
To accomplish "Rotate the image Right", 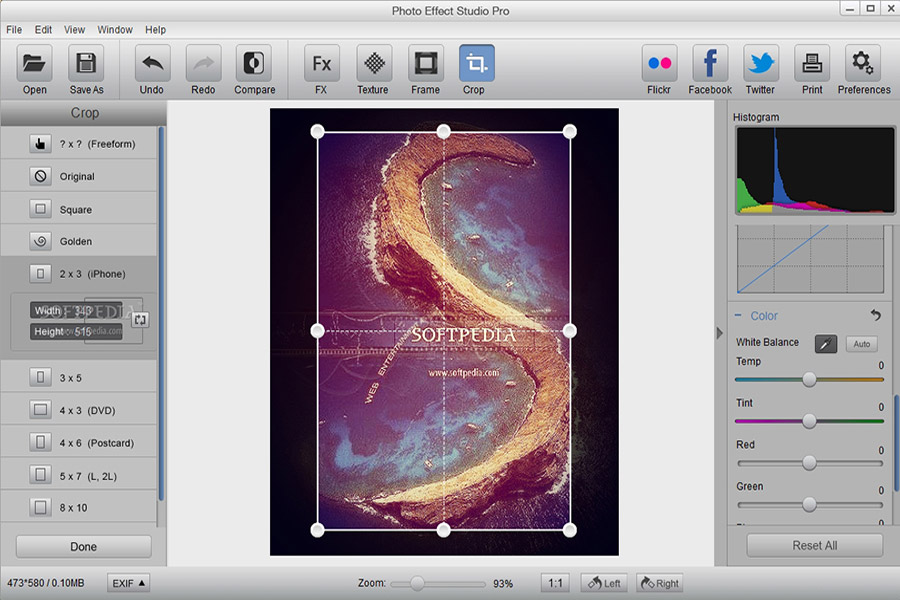I will (660, 583).
